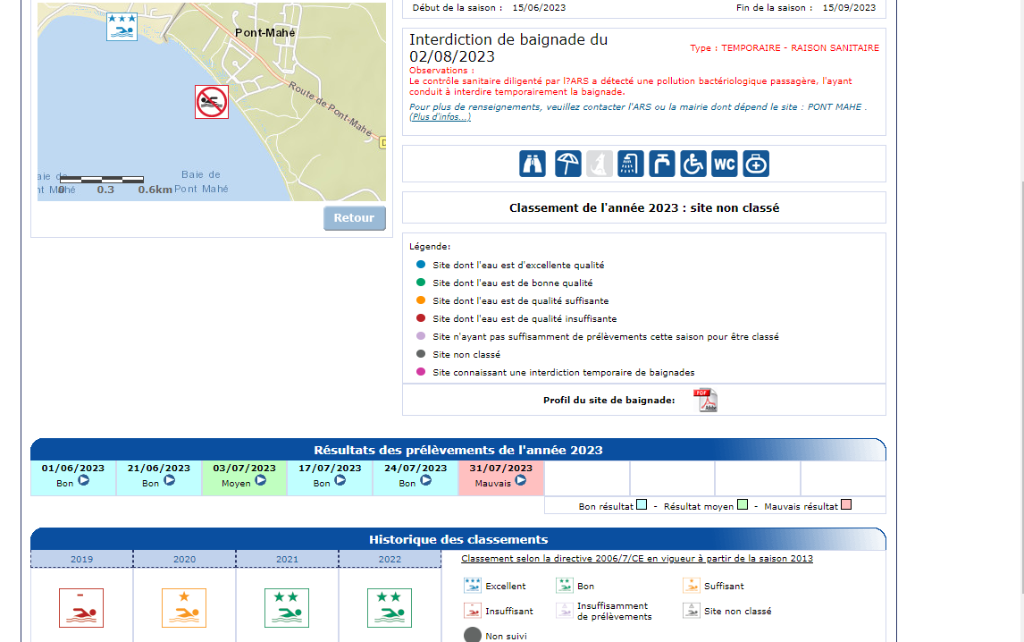Click the first aid kit icon
The width and height of the screenshot is (1024, 642).
(756, 164)
